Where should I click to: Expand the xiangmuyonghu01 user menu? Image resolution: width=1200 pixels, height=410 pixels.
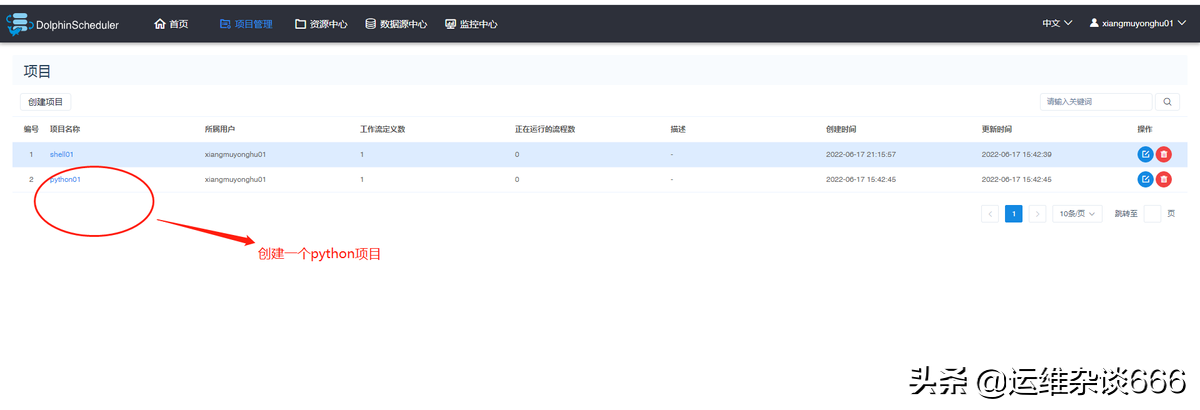(x=1138, y=23)
